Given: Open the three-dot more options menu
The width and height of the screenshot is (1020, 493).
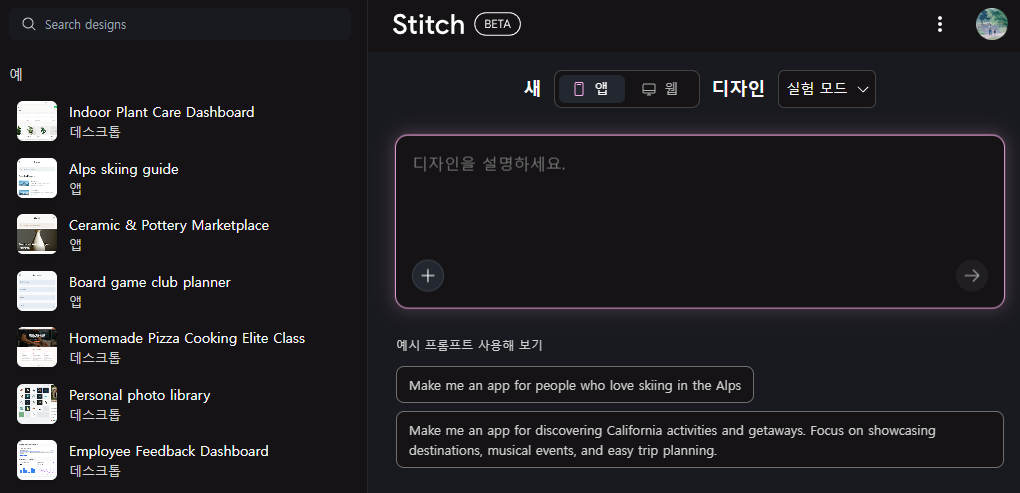Looking at the screenshot, I should click(x=939, y=24).
